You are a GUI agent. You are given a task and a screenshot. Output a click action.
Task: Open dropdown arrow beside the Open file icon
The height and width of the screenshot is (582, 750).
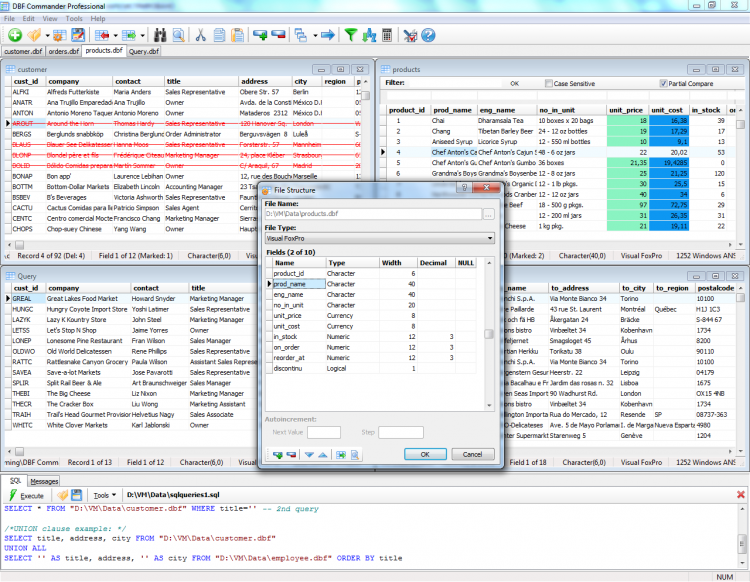pyautogui.click(x=50, y=35)
